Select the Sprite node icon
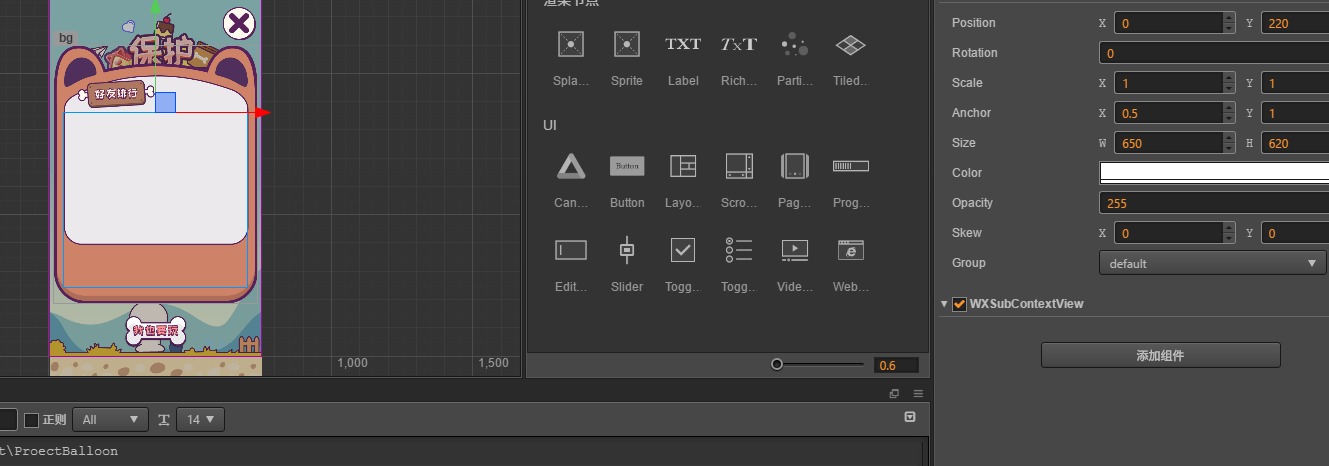This screenshot has width=1329, height=466. point(627,44)
